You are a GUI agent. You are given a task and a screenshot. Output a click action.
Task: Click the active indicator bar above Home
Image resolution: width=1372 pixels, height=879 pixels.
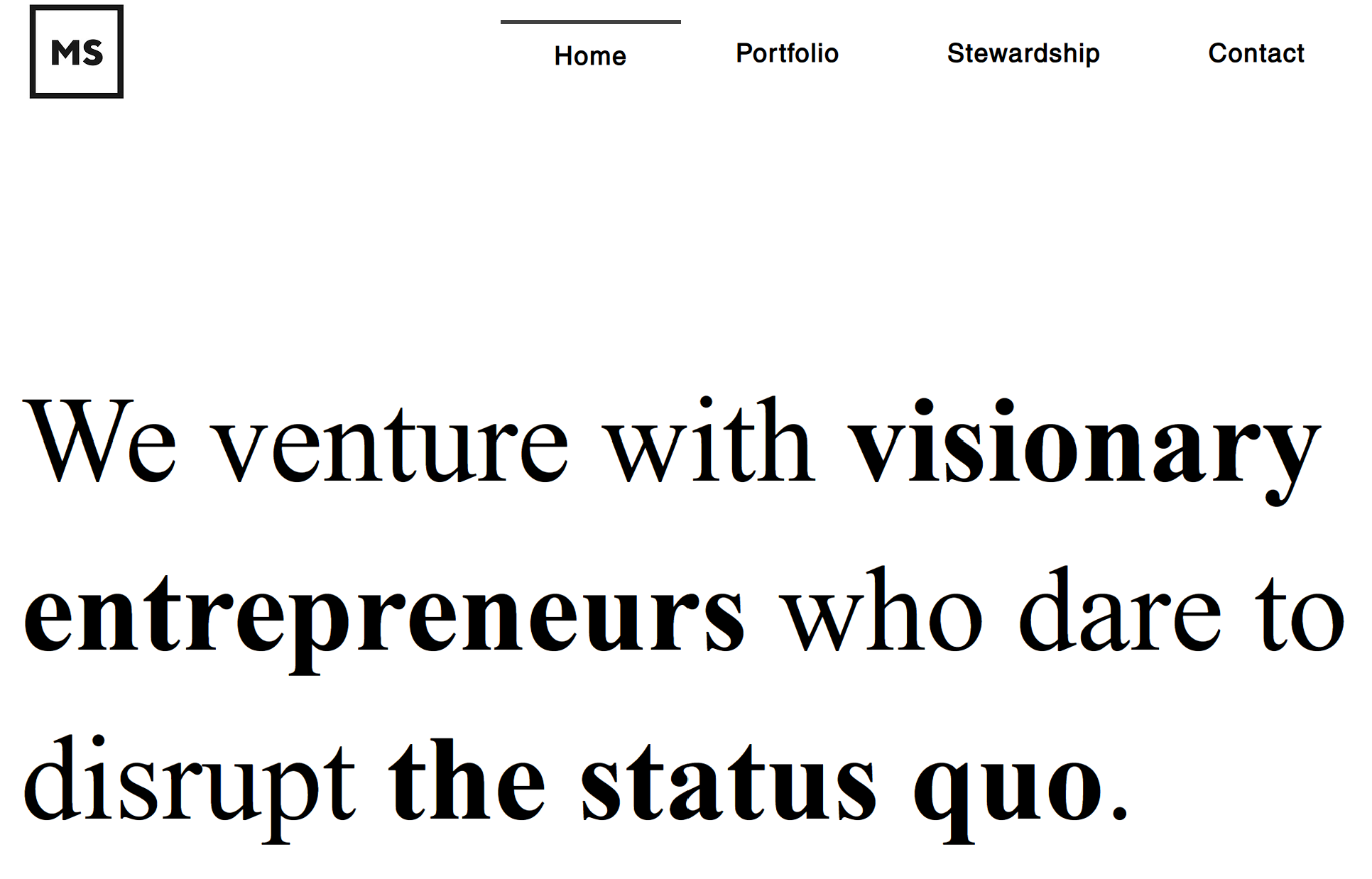590,22
